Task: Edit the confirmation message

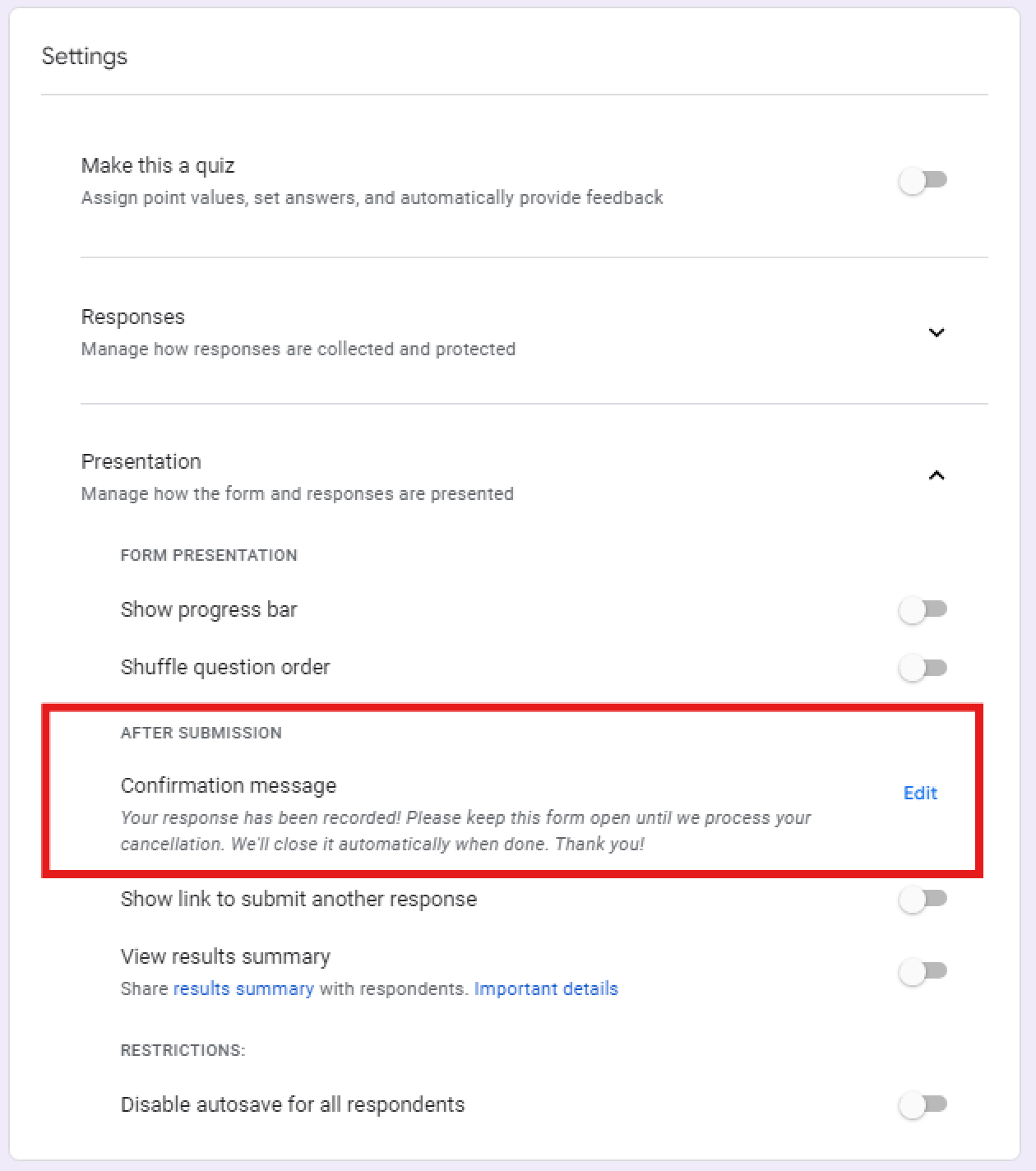Action: pyautogui.click(x=920, y=793)
